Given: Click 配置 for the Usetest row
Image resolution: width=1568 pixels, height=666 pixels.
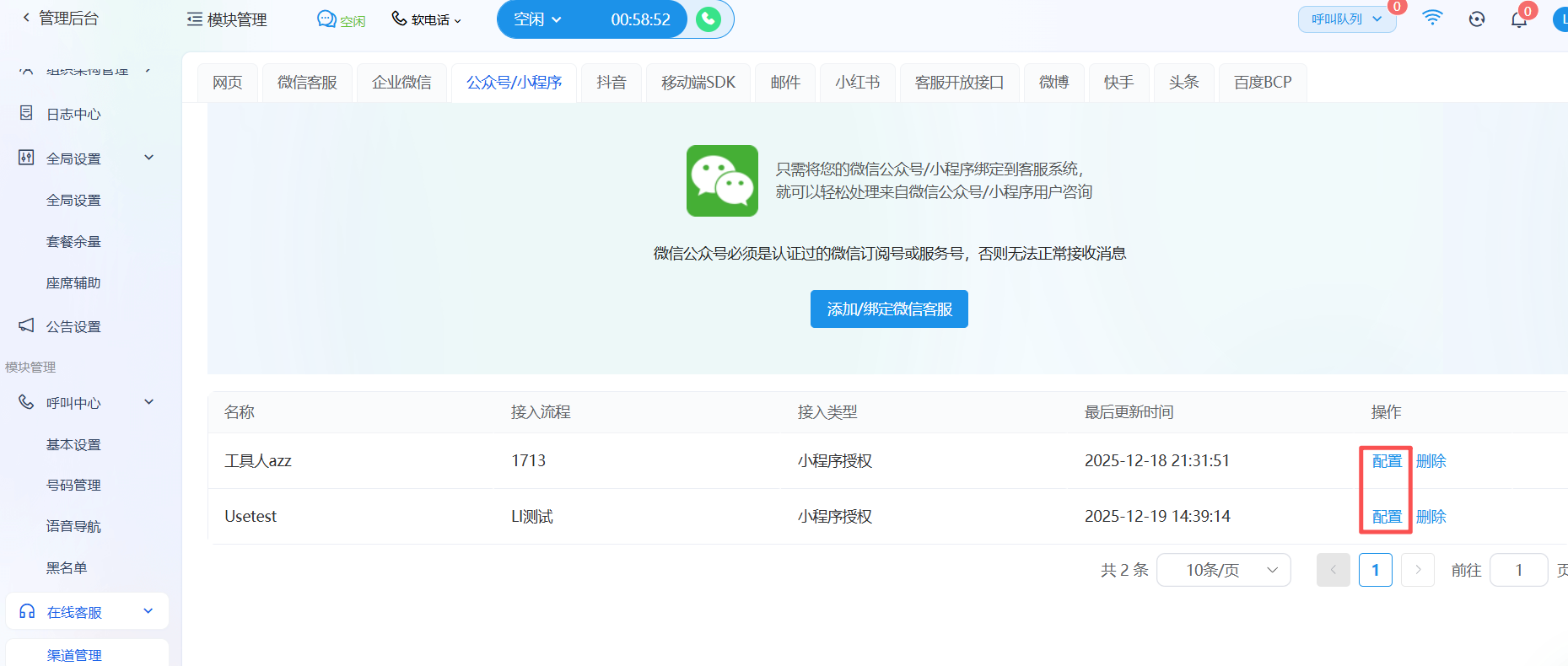Looking at the screenshot, I should pyautogui.click(x=1387, y=517).
